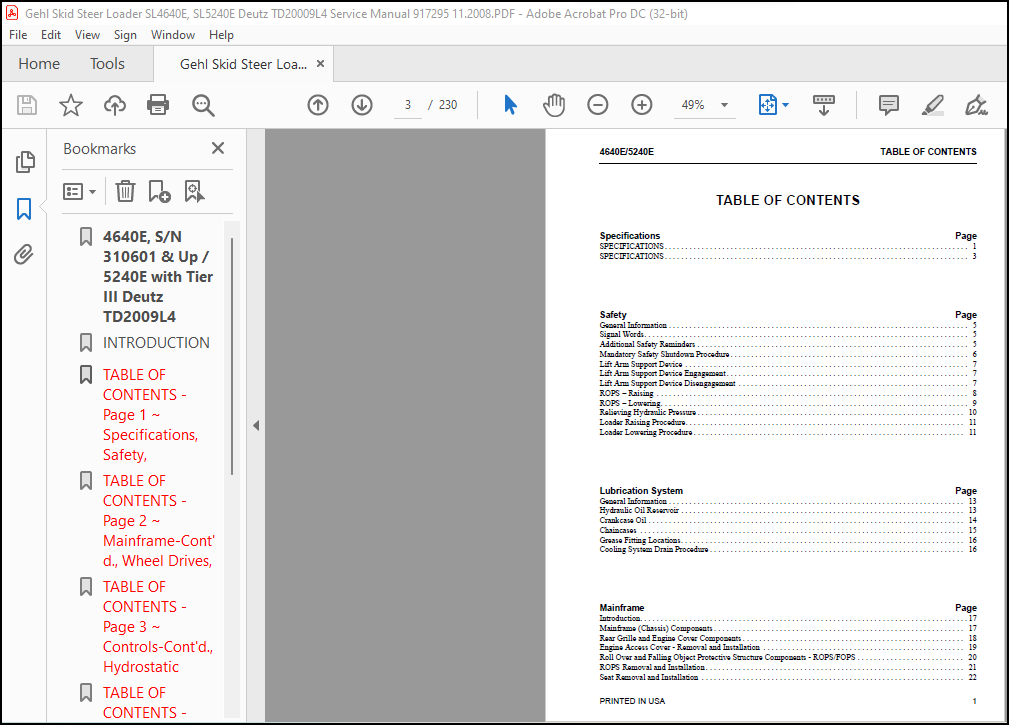Open Table of Contents Page 2 bookmark

(158, 520)
